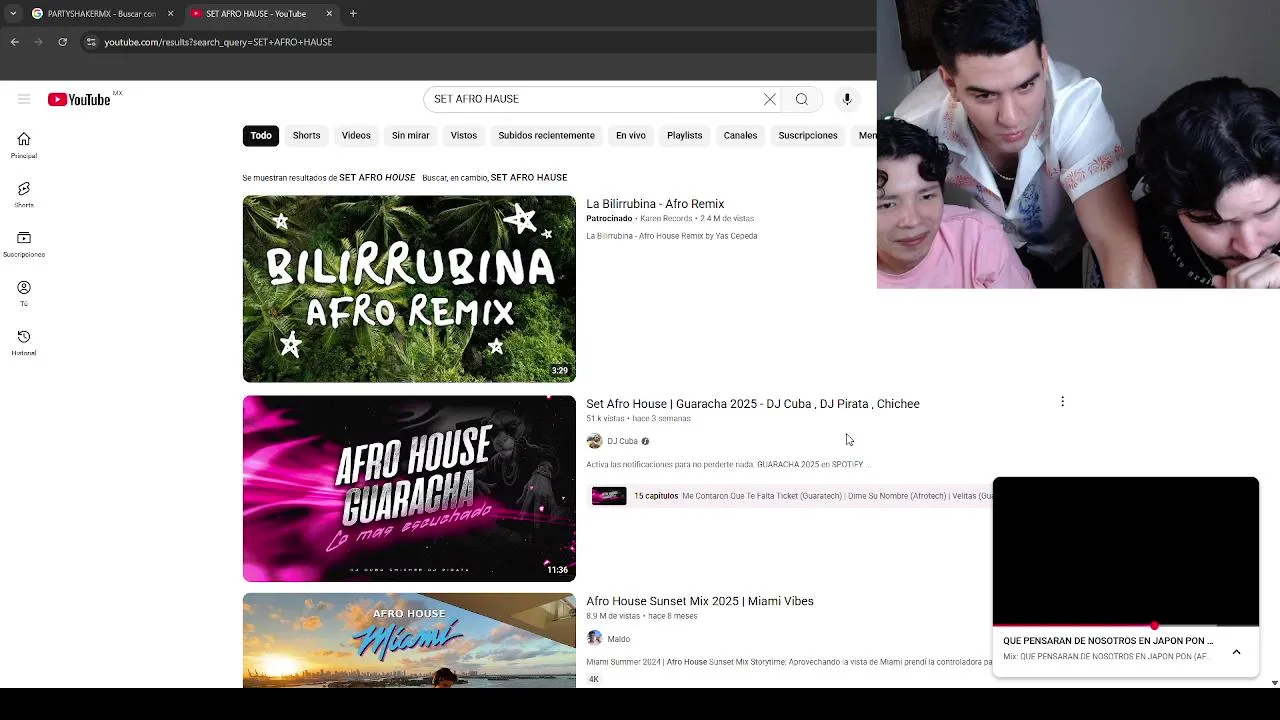Select the Subidos recientemente filter chip
The height and width of the screenshot is (720, 1280).
[546, 135]
